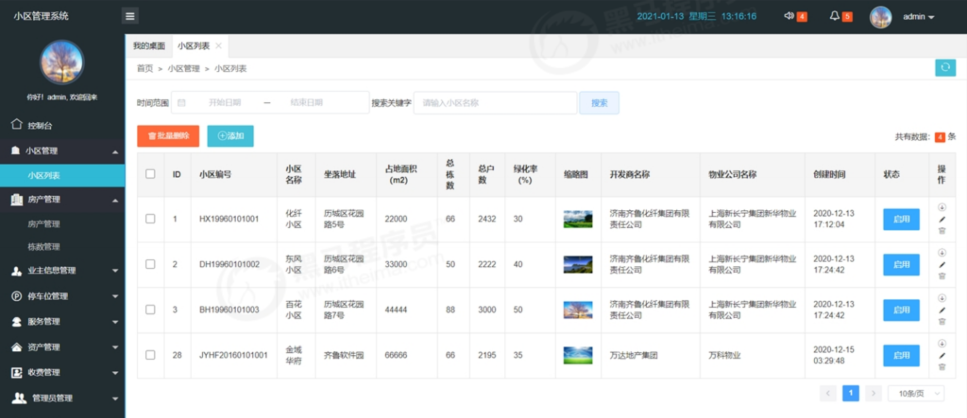Click the refresh icon button
Viewport: 967px width, 418px height.
[945, 67]
